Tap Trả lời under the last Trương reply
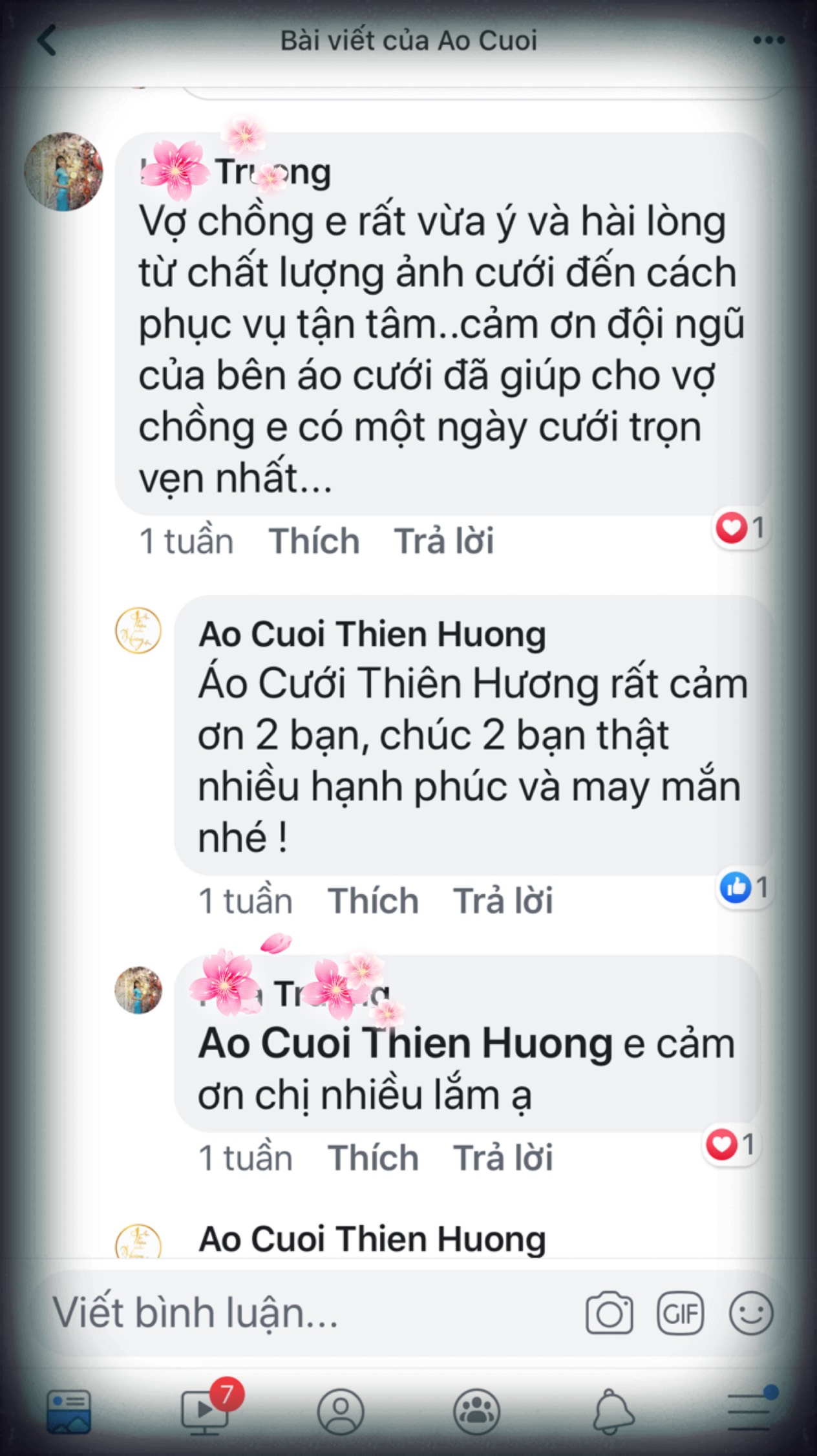 coord(503,1158)
